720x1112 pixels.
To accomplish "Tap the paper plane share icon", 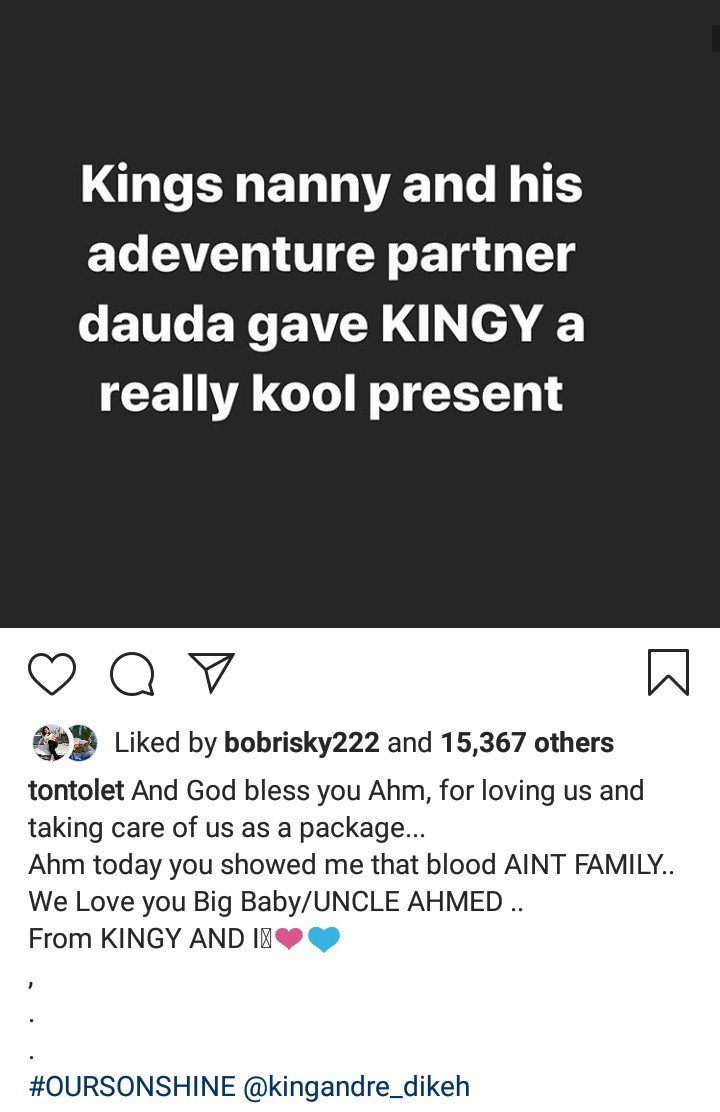I will tap(212, 673).
